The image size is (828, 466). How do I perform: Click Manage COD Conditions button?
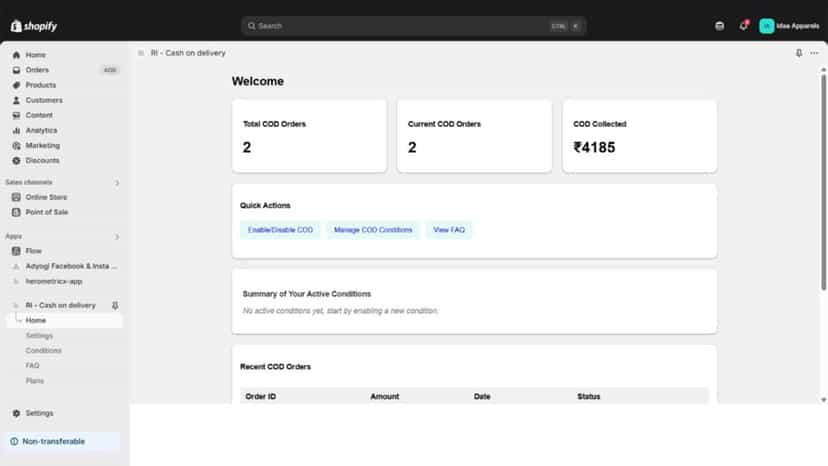click(373, 230)
